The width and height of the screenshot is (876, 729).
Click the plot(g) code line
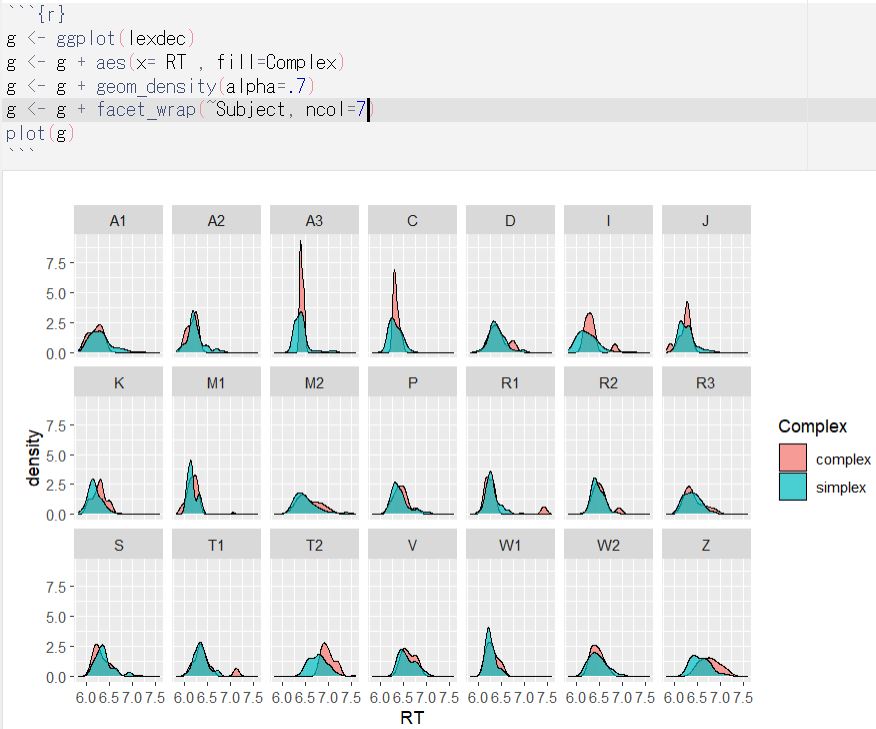point(40,133)
